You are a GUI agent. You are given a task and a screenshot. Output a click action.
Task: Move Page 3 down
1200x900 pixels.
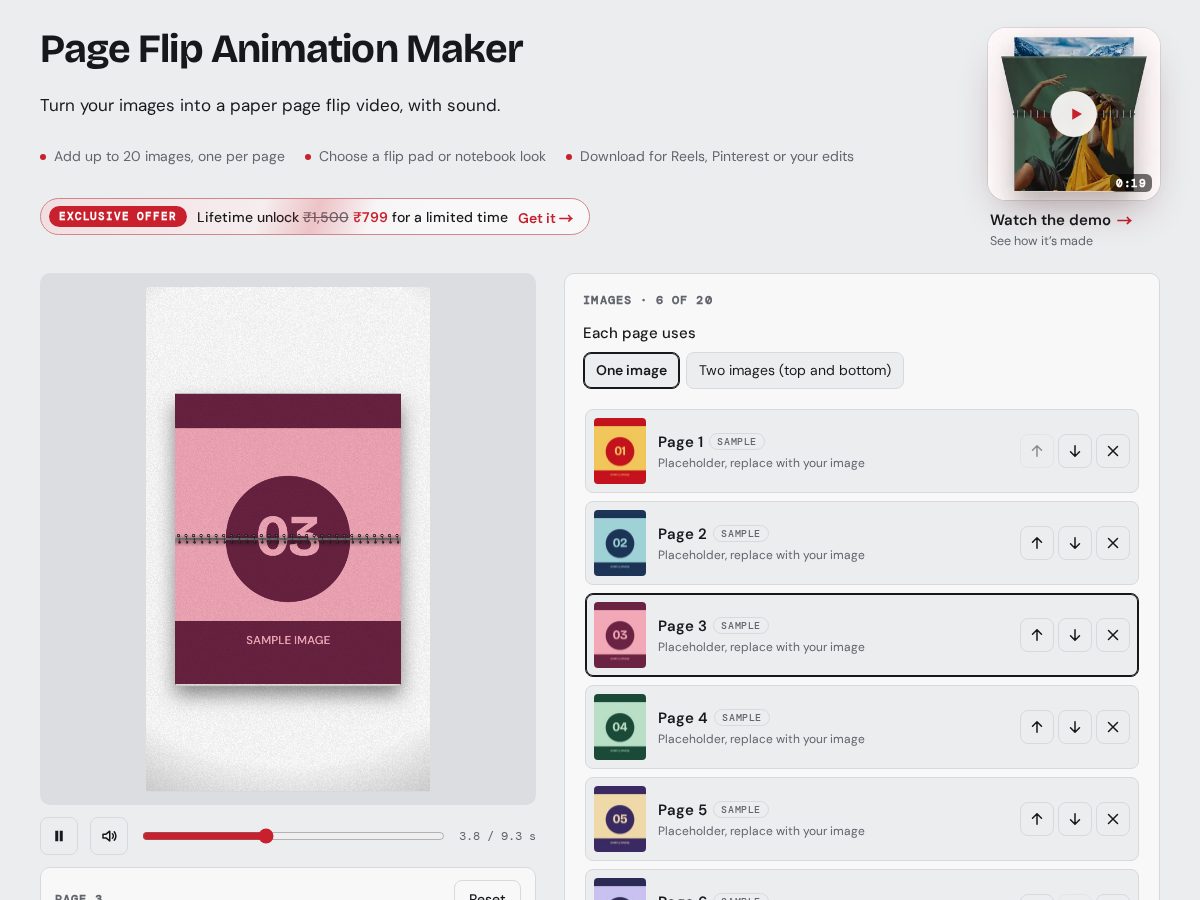pyautogui.click(x=1075, y=635)
